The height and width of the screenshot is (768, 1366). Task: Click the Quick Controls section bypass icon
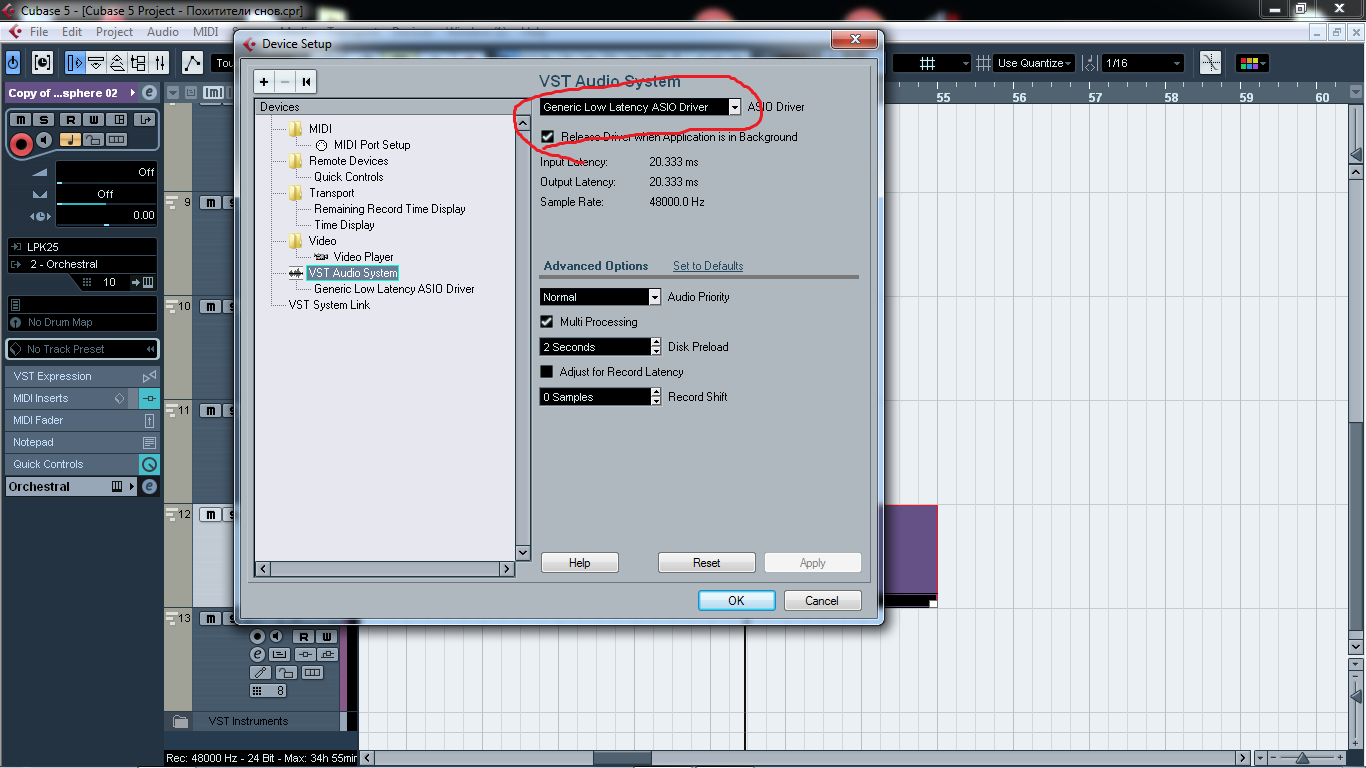pos(149,464)
